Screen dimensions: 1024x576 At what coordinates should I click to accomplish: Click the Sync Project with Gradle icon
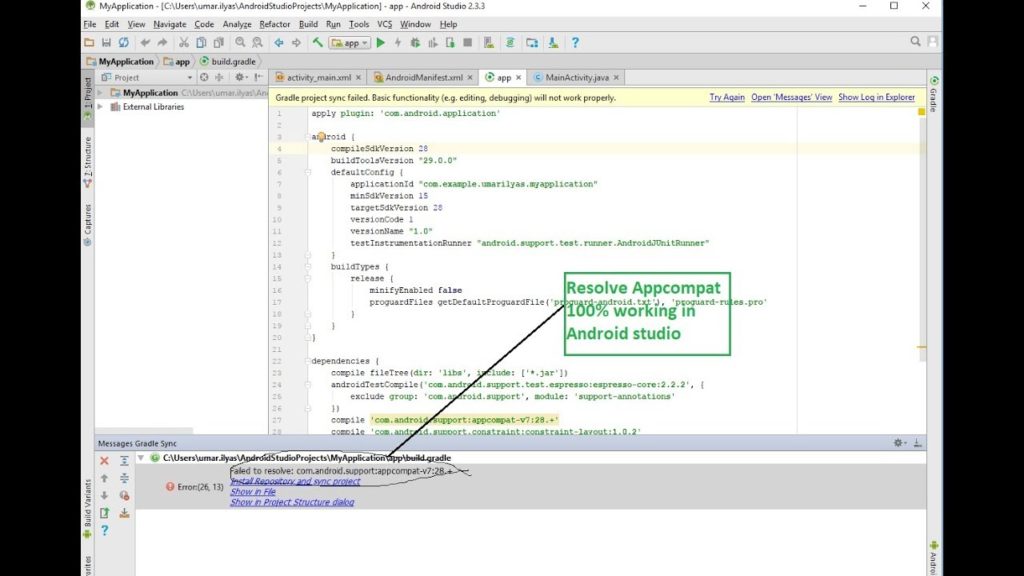pos(510,42)
